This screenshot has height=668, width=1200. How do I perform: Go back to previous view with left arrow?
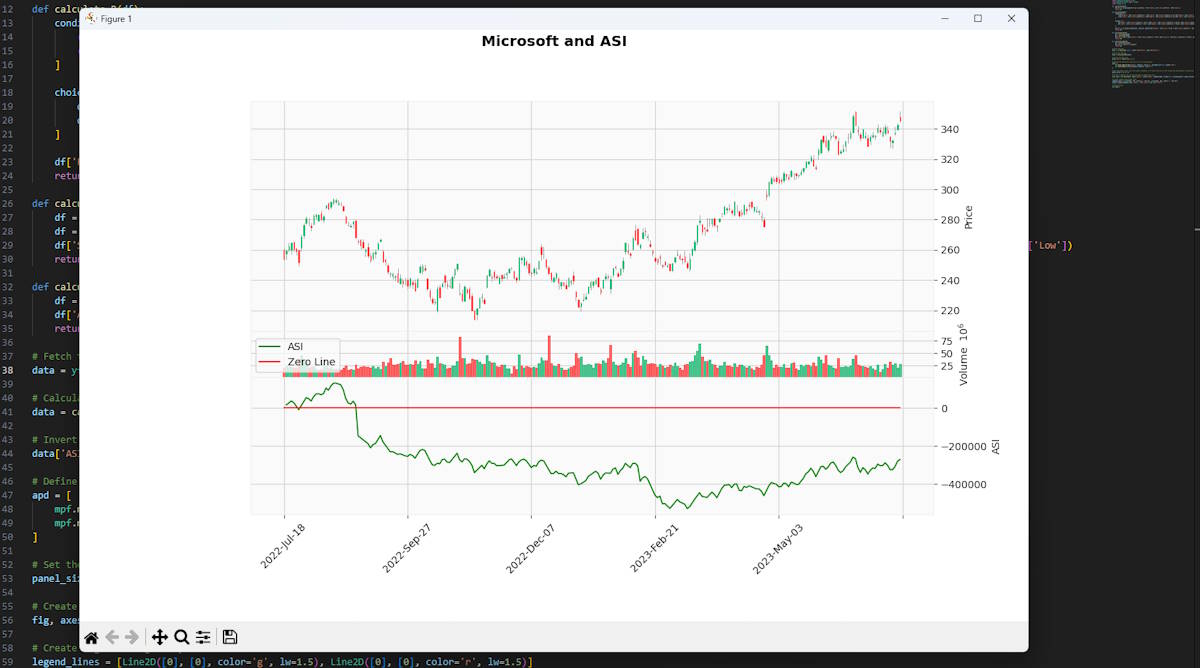[x=111, y=637]
